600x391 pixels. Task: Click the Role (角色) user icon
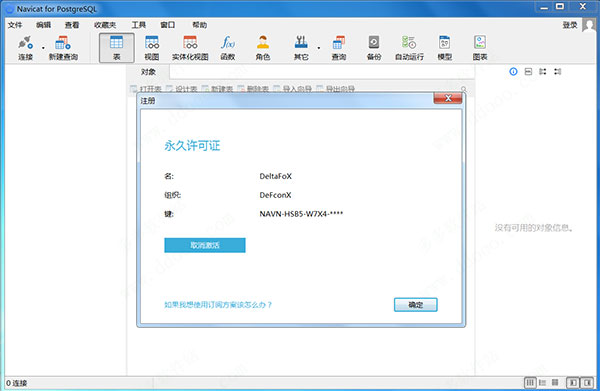(263, 48)
